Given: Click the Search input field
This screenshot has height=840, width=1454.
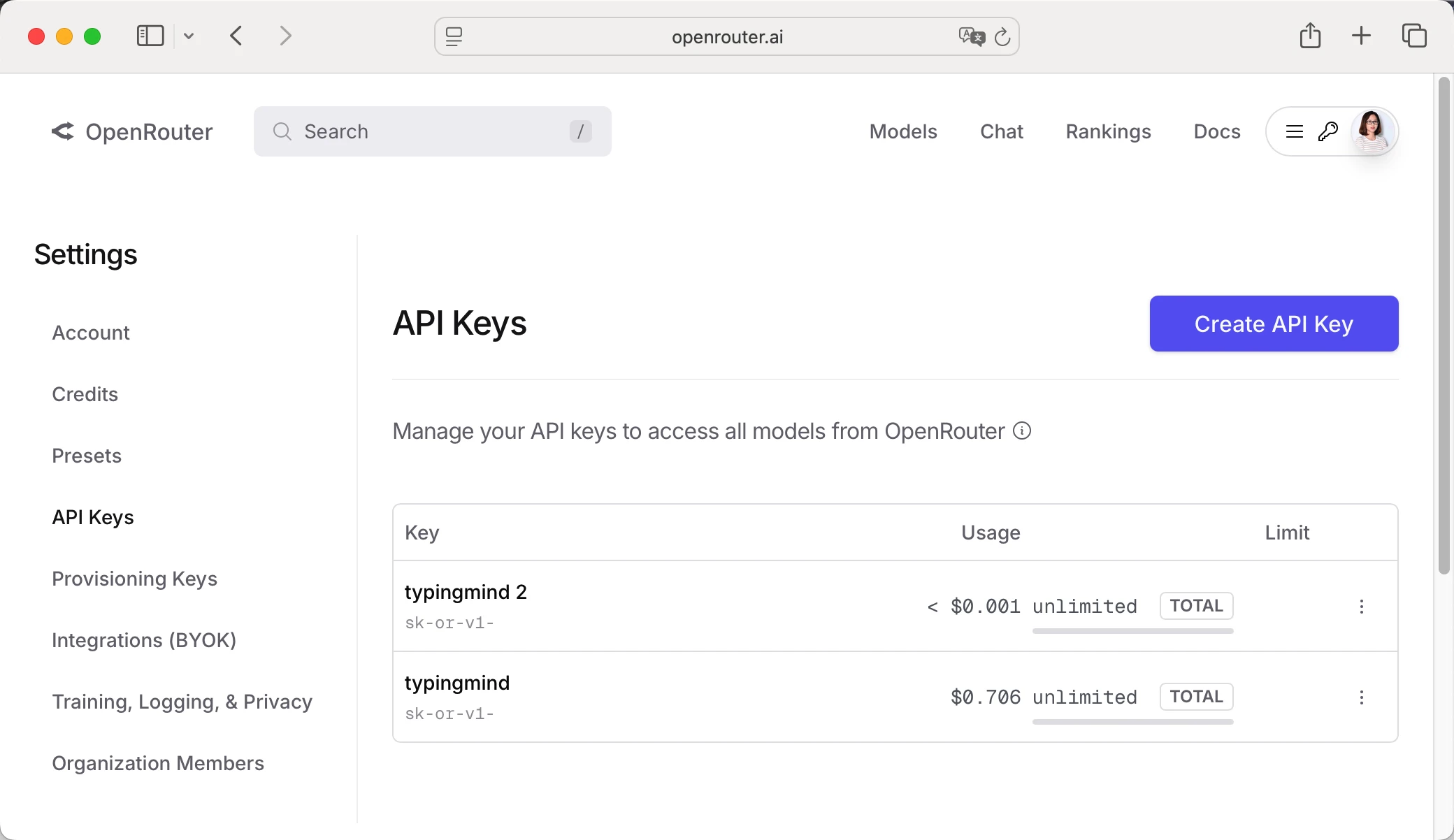Looking at the screenshot, I should coord(432,131).
